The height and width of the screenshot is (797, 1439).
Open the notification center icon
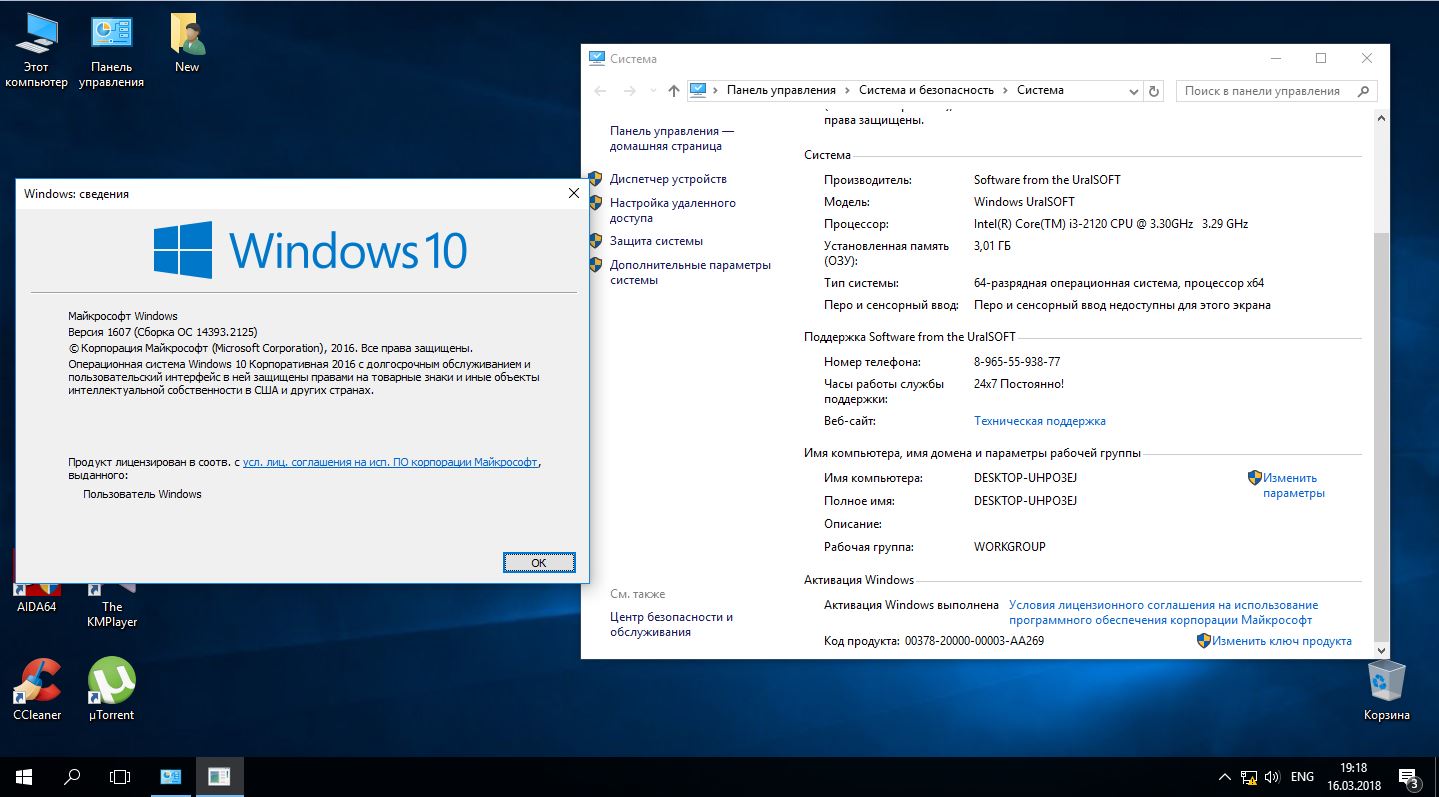[1409, 777]
